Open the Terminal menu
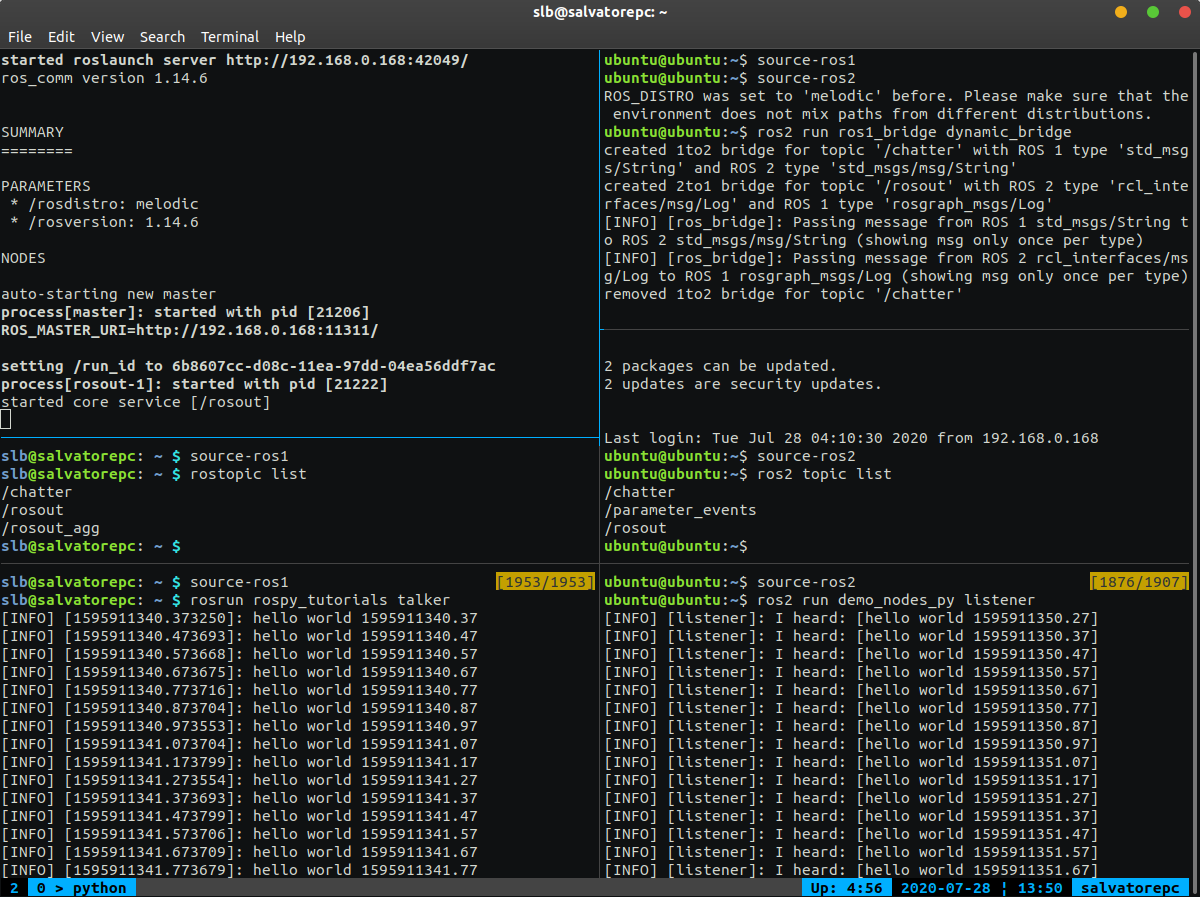The image size is (1200, 897). click(x=230, y=37)
